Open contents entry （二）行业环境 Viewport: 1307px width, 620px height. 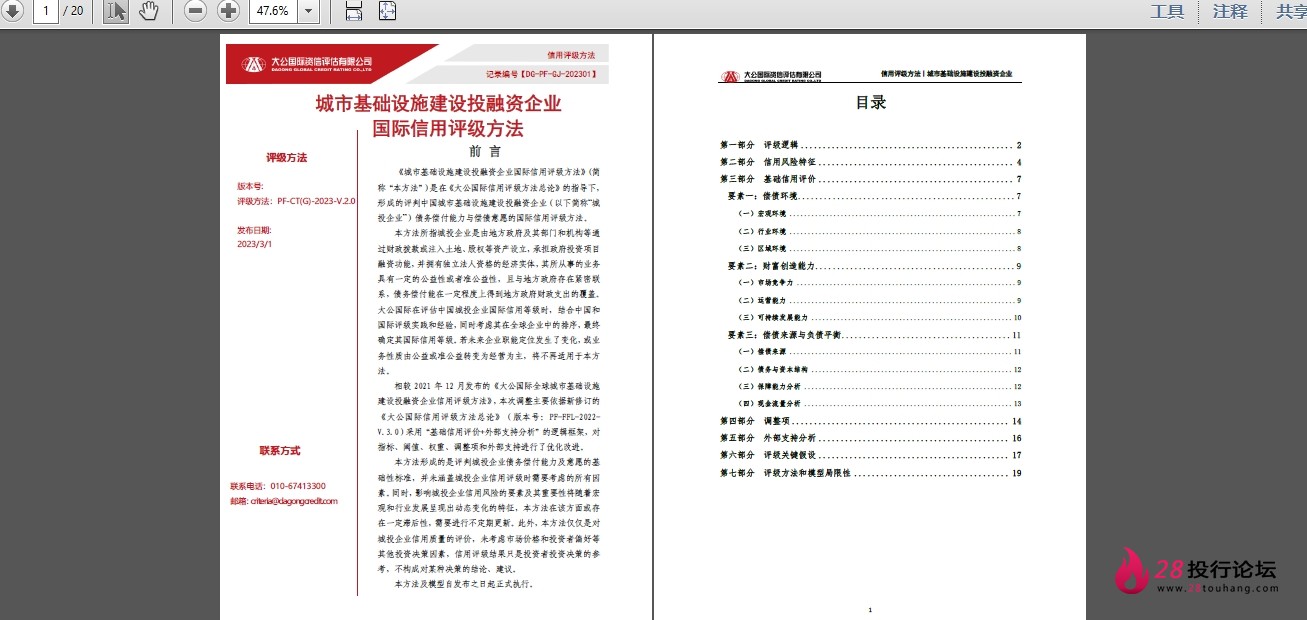click(x=879, y=231)
